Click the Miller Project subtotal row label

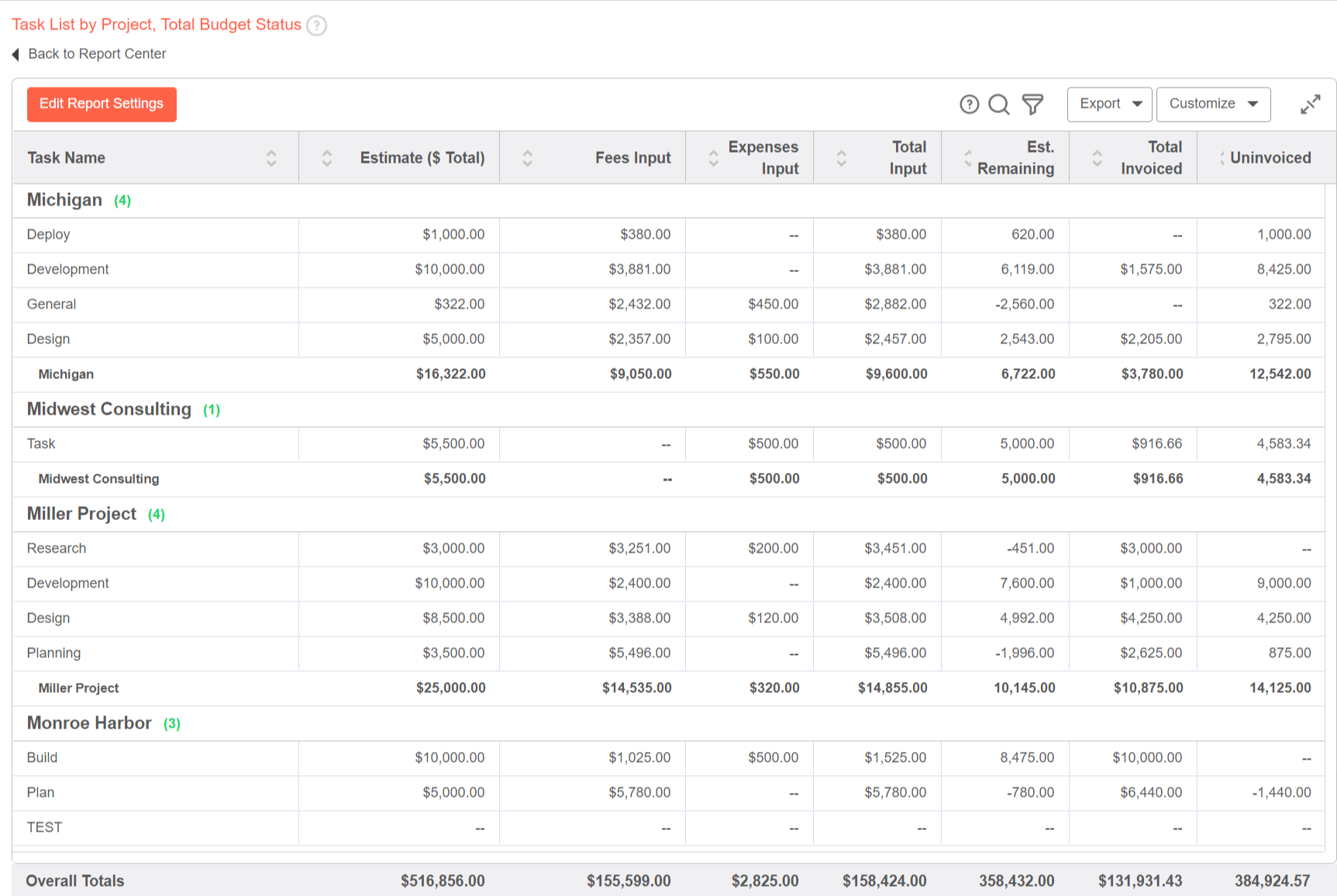[x=78, y=688]
